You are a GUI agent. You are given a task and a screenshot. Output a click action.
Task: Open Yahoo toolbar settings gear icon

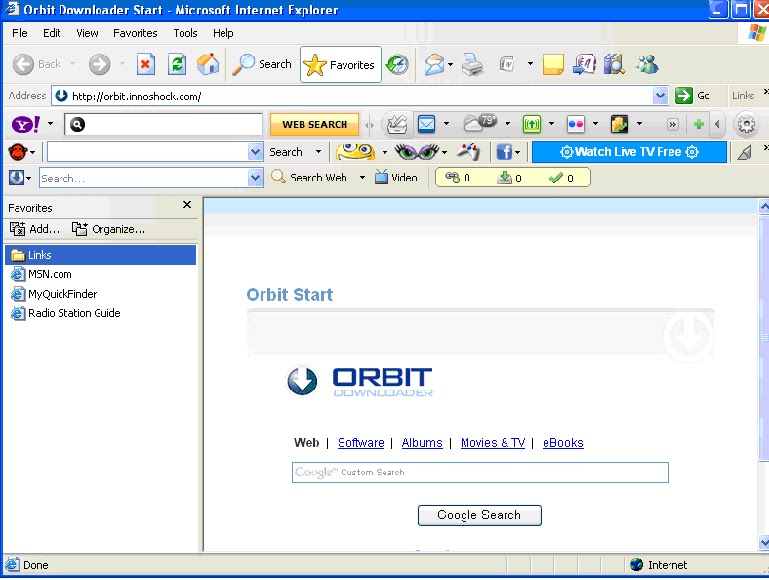click(x=746, y=125)
